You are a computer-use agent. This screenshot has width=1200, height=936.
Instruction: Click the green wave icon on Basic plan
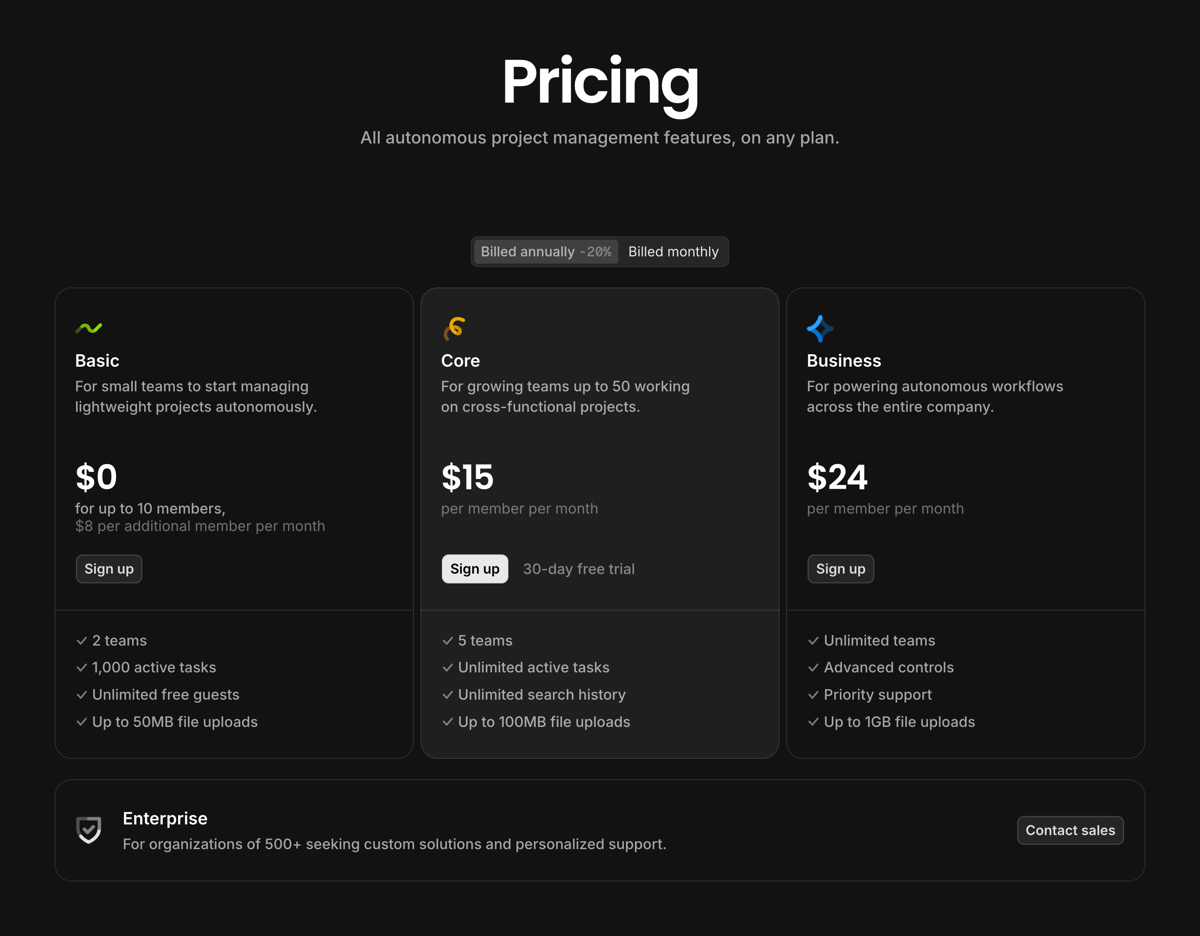pos(89,327)
